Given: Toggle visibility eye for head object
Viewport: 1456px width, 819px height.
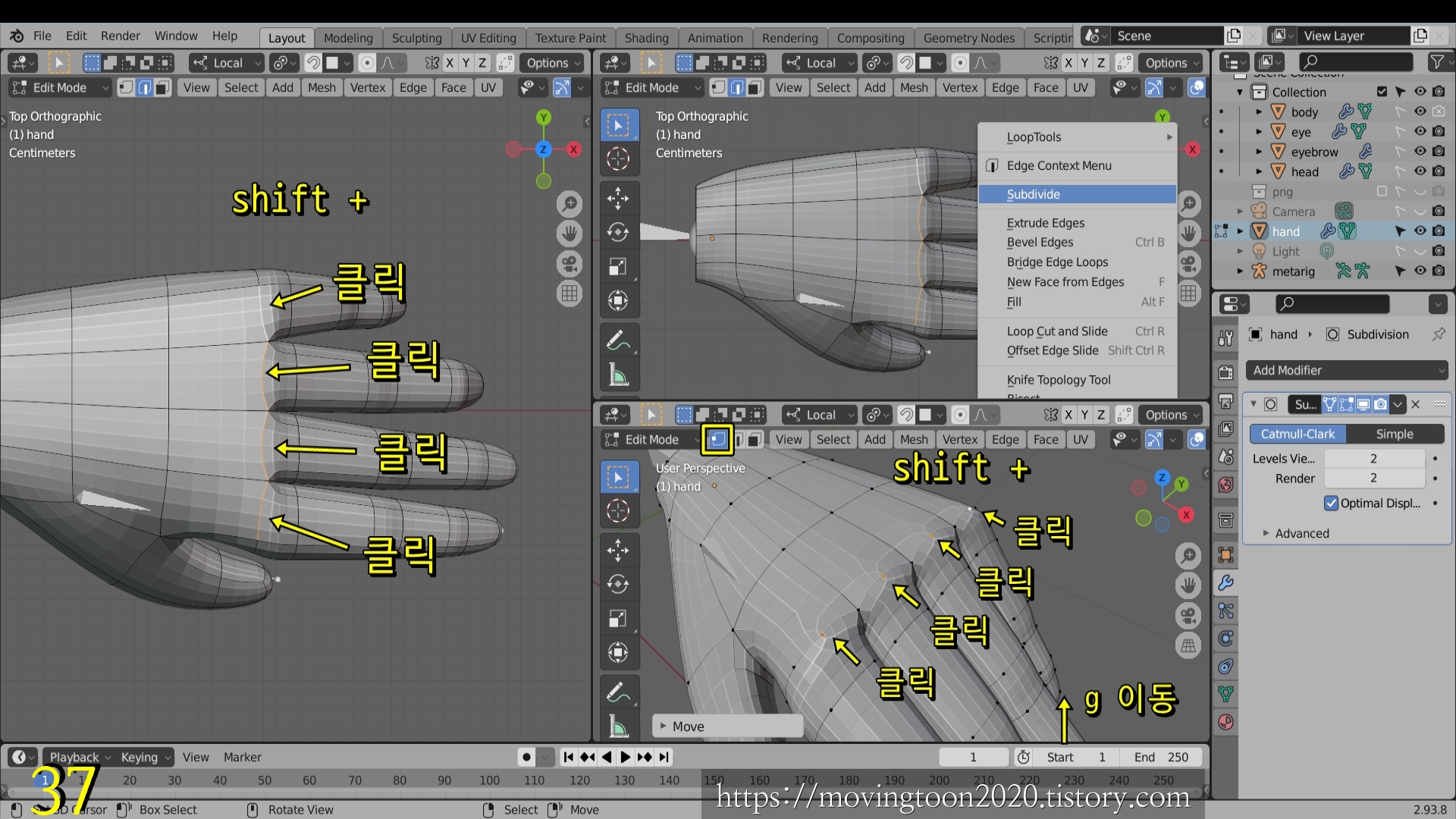Looking at the screenshot, I should 1420,171.
